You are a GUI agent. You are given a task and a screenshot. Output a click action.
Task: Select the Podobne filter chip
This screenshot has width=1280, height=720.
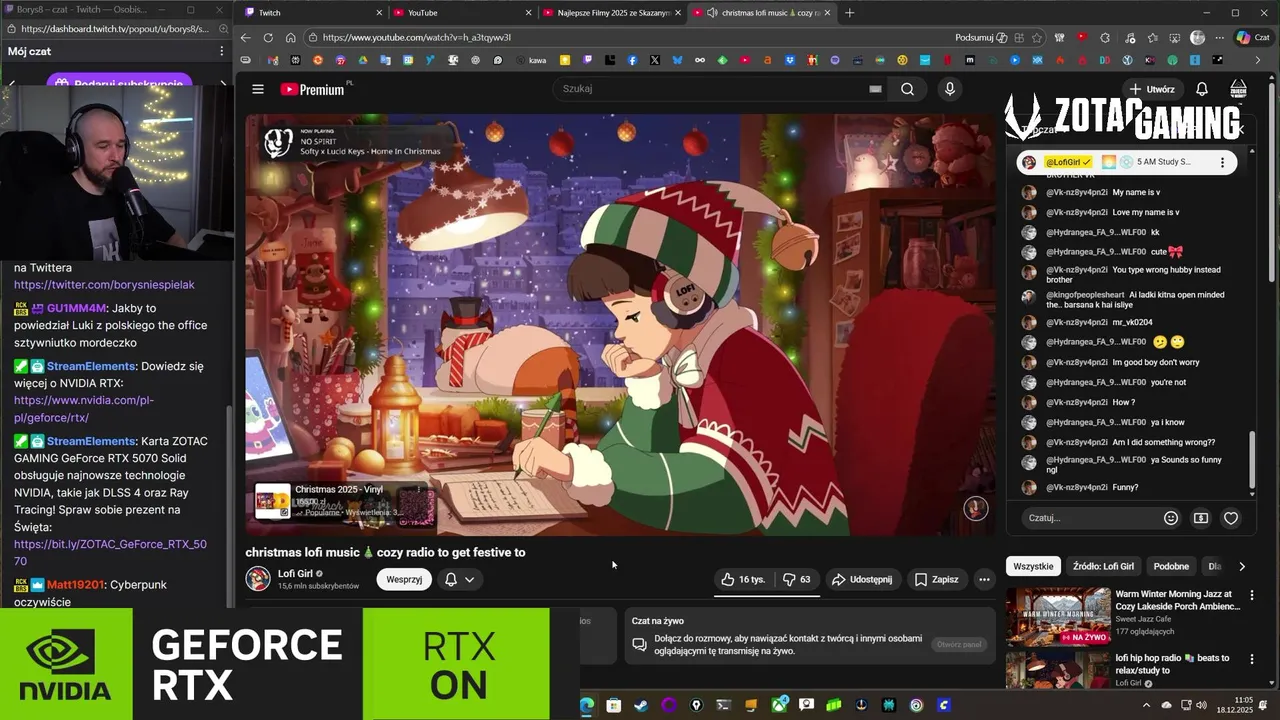click(x=1171, y=566)
